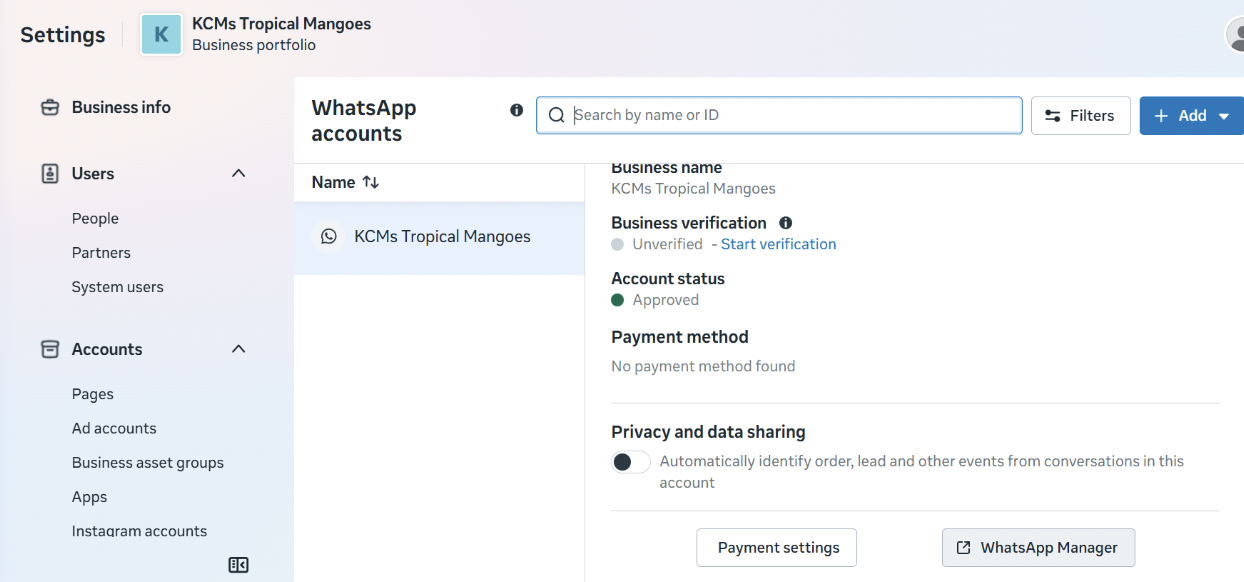
Task: Click the Business verification info icon
Action: (x=785, y=223)
